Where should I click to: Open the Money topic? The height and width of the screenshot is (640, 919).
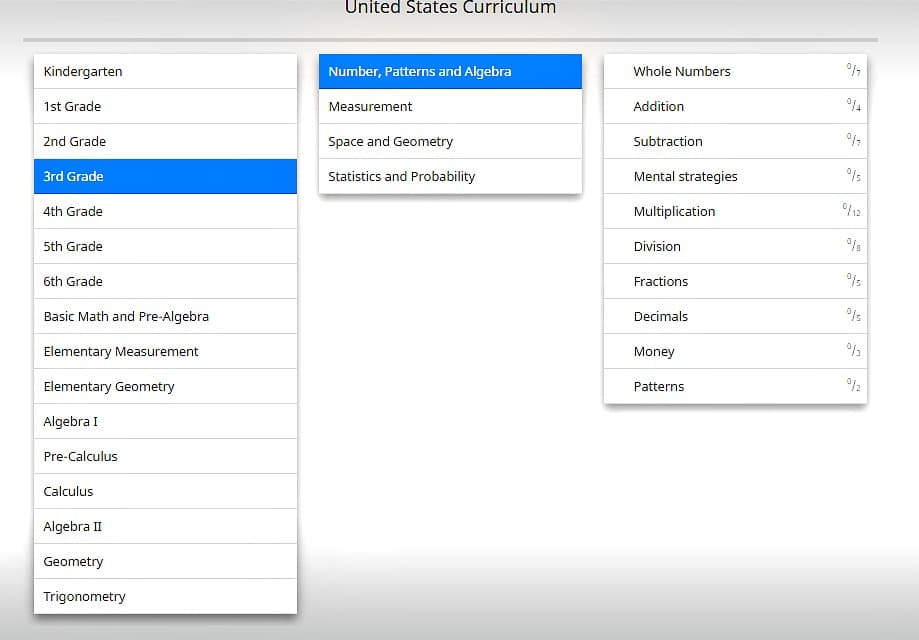pos(735,352)
